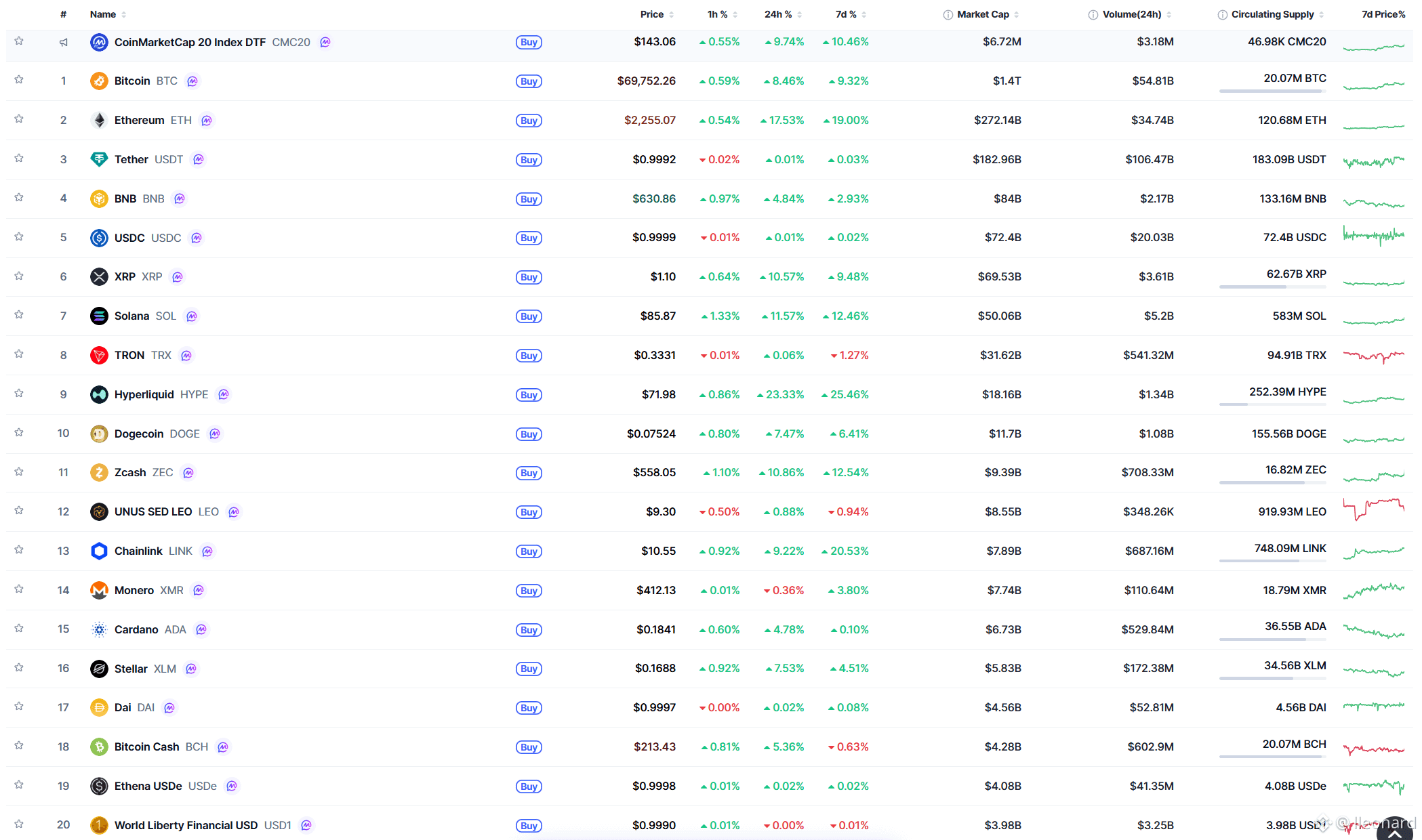Sort by Circulating Supply column
Screen dimensions: 1422x840
(x=1278, y=15)
